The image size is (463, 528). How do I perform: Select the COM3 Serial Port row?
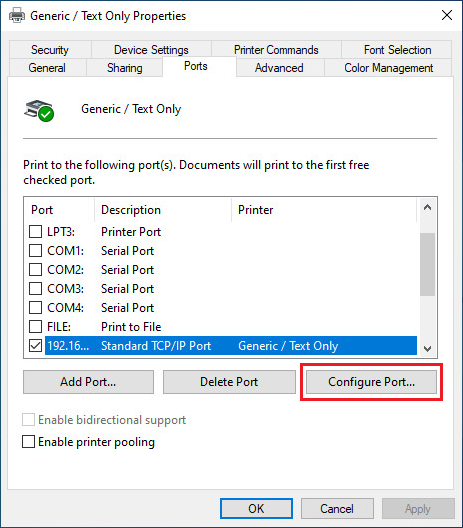pyautogui.click(x=222, y=289)
